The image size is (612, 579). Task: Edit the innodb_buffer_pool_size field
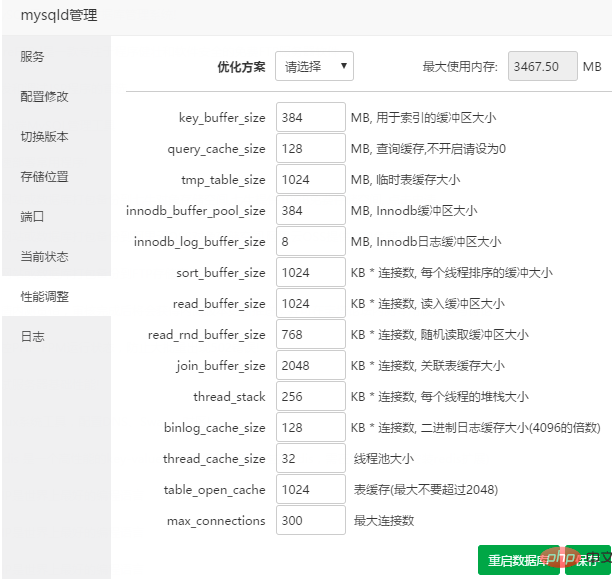310,210
